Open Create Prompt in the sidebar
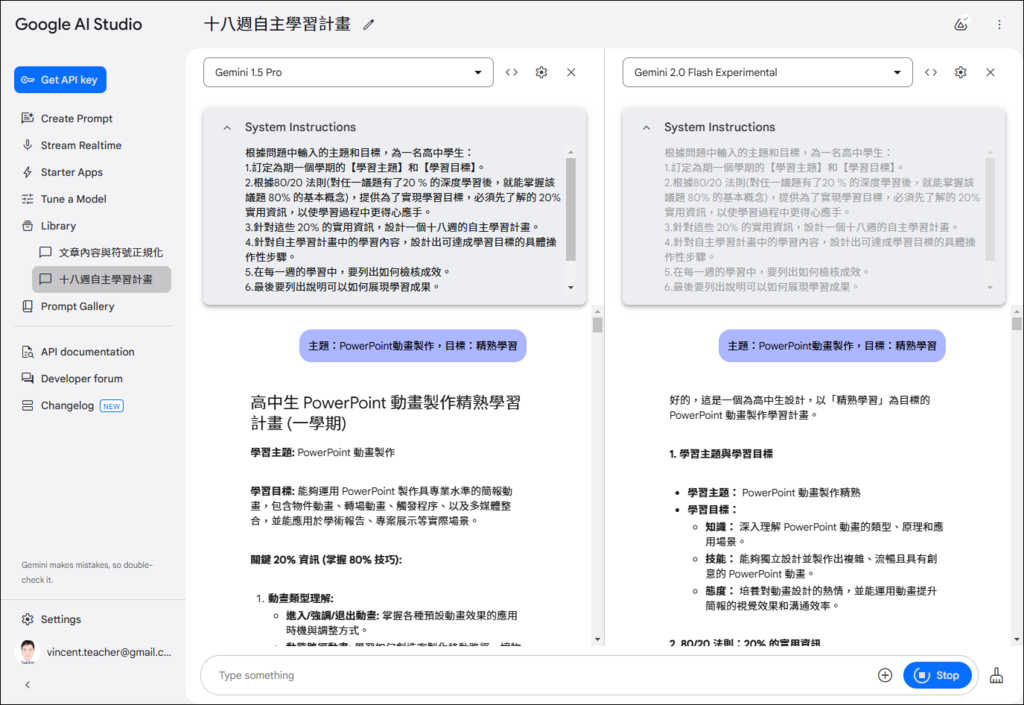The height and width of the screenshot is (705, 1024). tap(76, 118)
